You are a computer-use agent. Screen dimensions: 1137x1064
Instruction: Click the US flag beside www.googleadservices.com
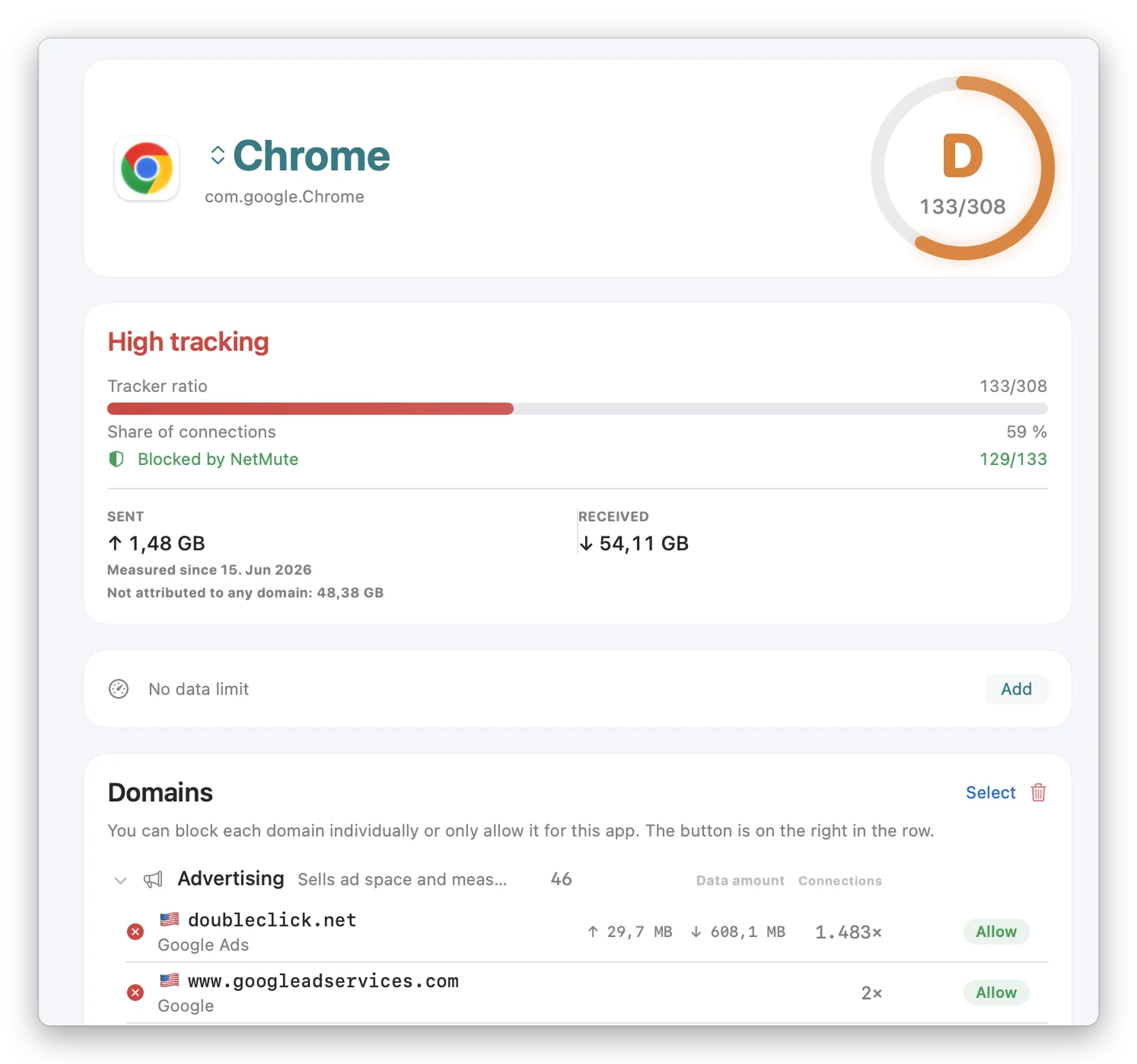click(169, 980)
